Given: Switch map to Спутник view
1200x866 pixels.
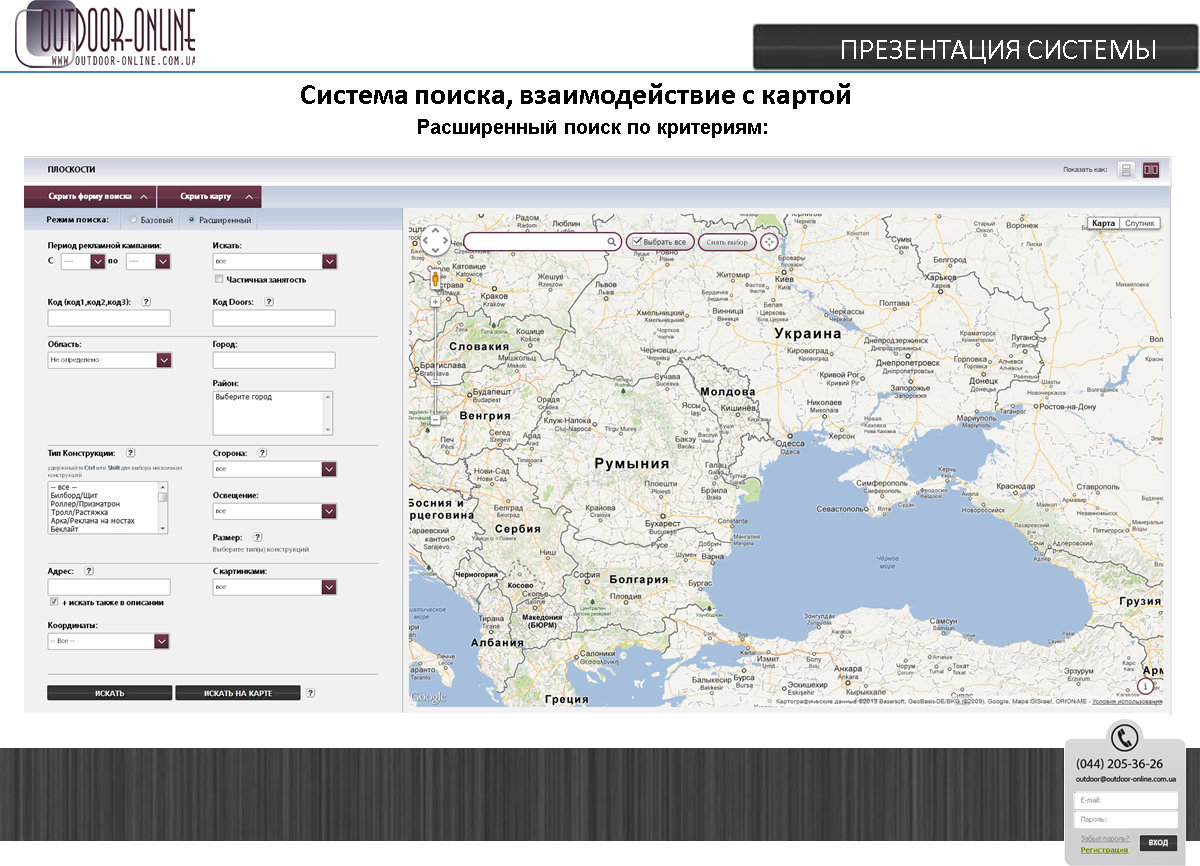Looking at the screenshot, I should click(x=1140, y=223).
